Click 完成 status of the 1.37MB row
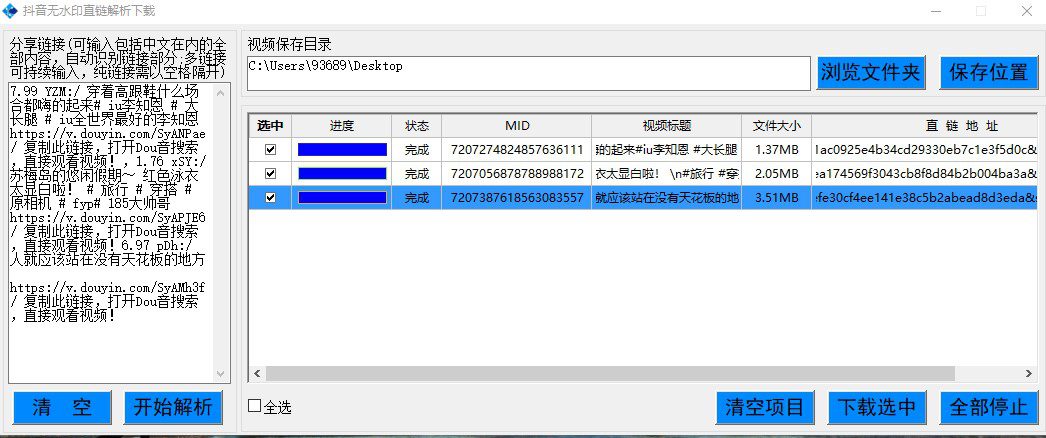 tap(416, 150)
